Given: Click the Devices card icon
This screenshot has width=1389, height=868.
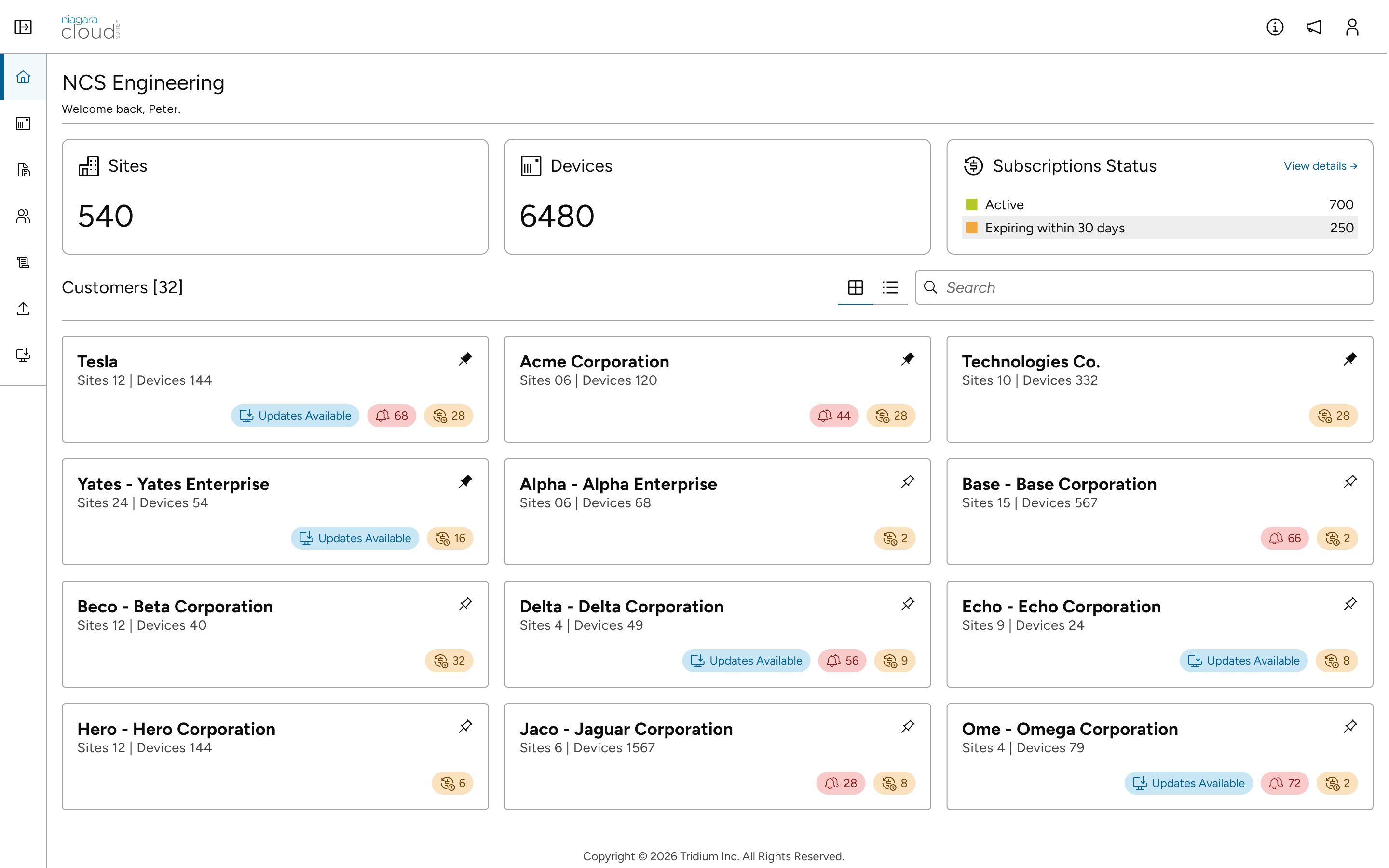Looking at the screenshot, I should 531,166.
